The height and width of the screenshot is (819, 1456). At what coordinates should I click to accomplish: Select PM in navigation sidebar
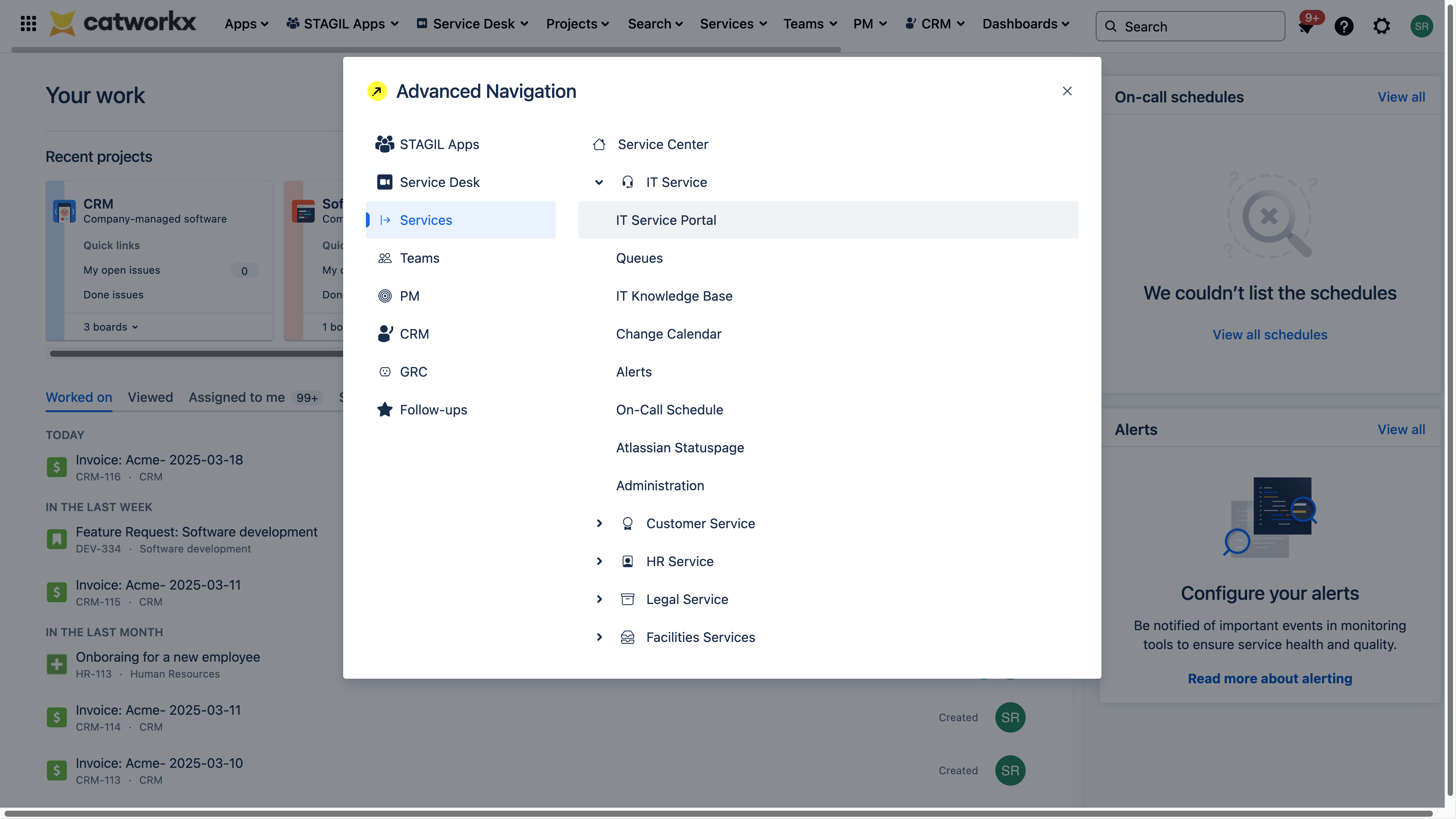[460, 296]
